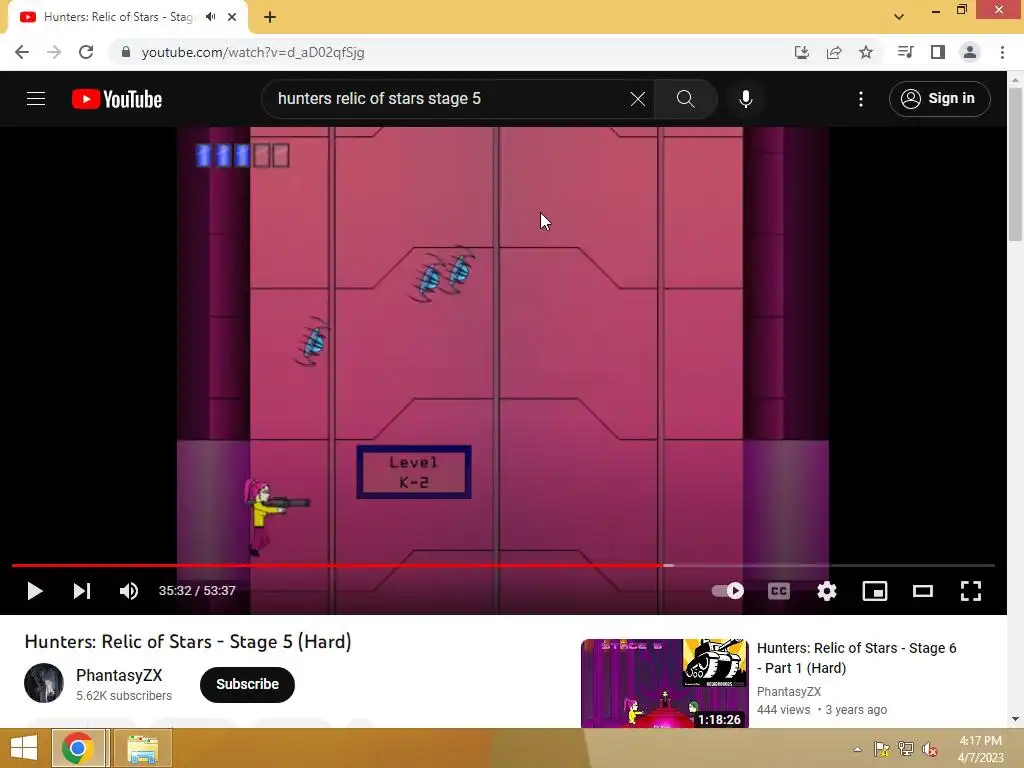Switch to theater mode

point(923,591)
